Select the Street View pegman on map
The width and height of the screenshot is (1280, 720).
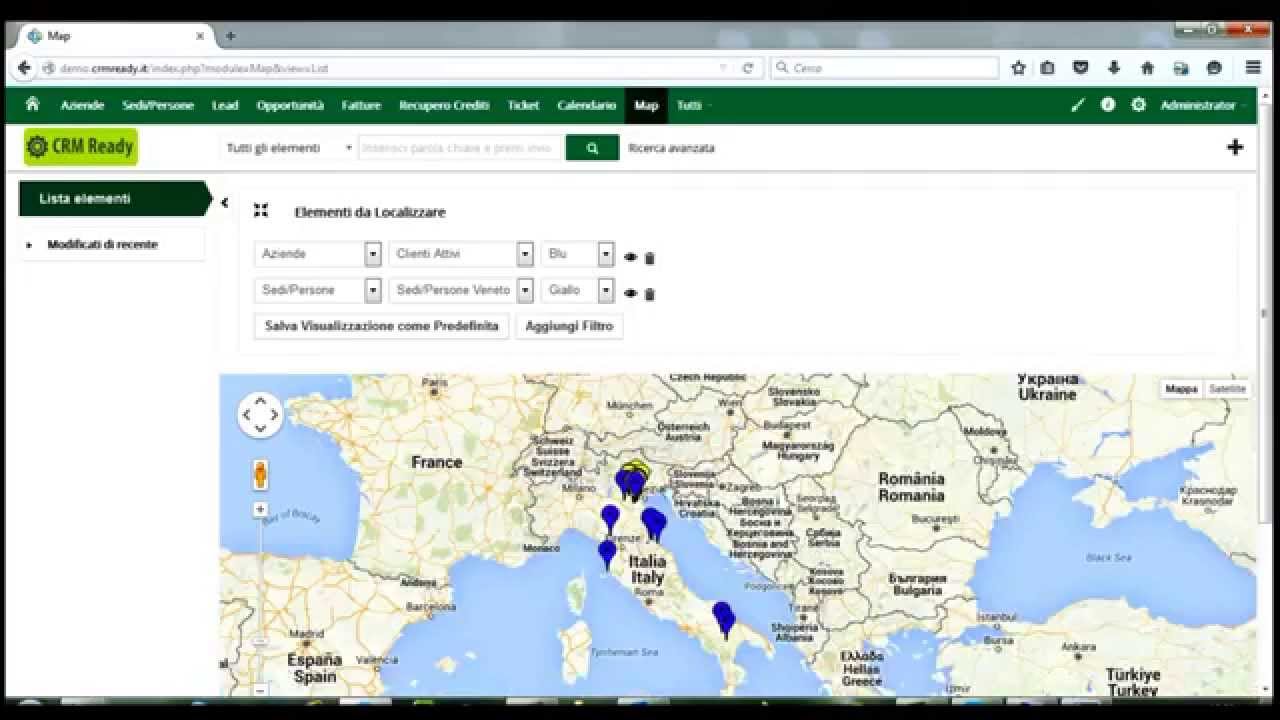[x=260, y=475]
